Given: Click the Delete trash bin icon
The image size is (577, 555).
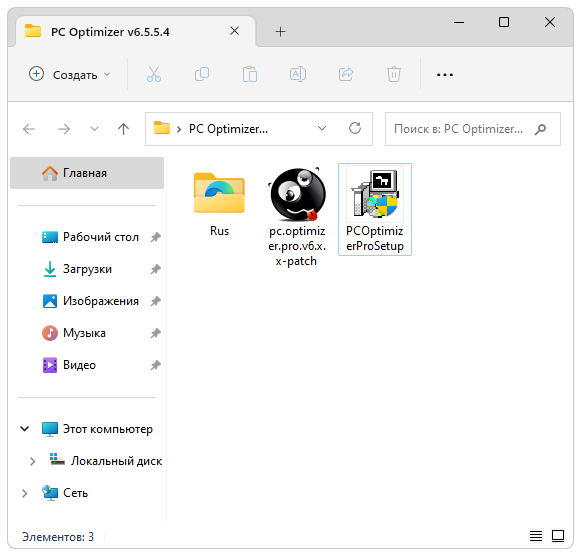Looking at the screenshot, I should click(394, 74).
